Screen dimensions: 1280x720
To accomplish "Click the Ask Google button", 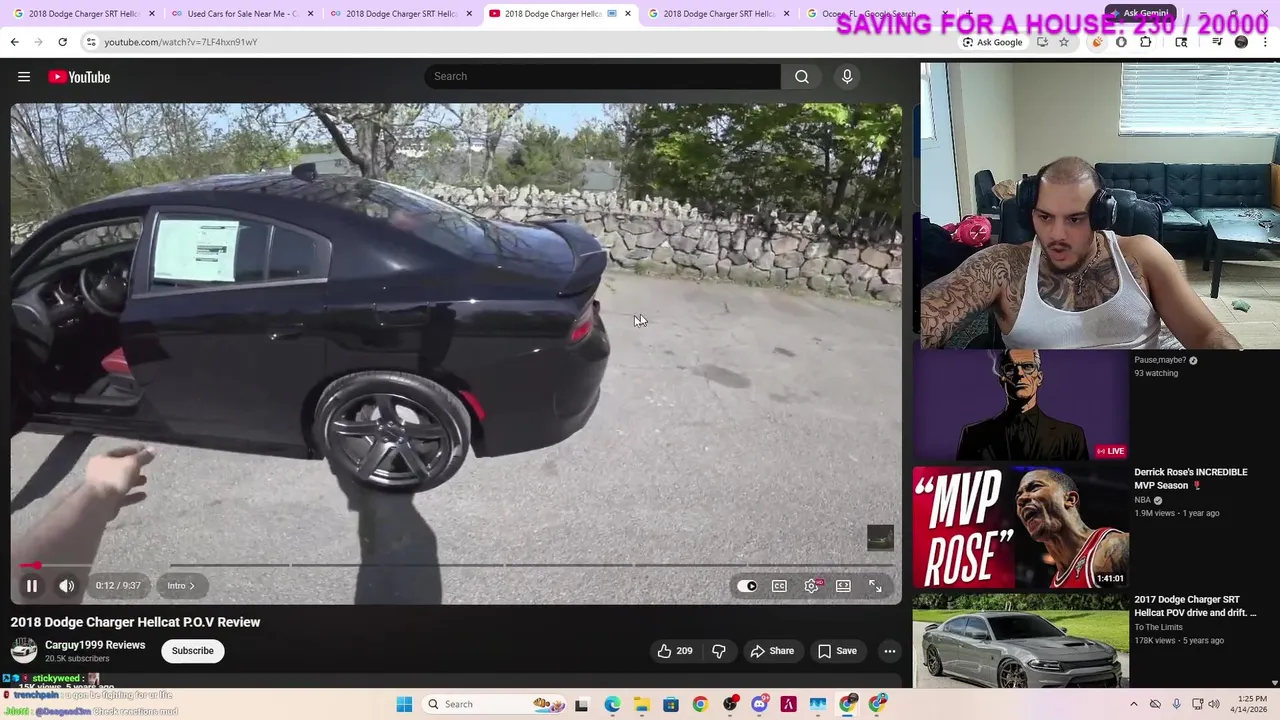I will pos(992,42).
